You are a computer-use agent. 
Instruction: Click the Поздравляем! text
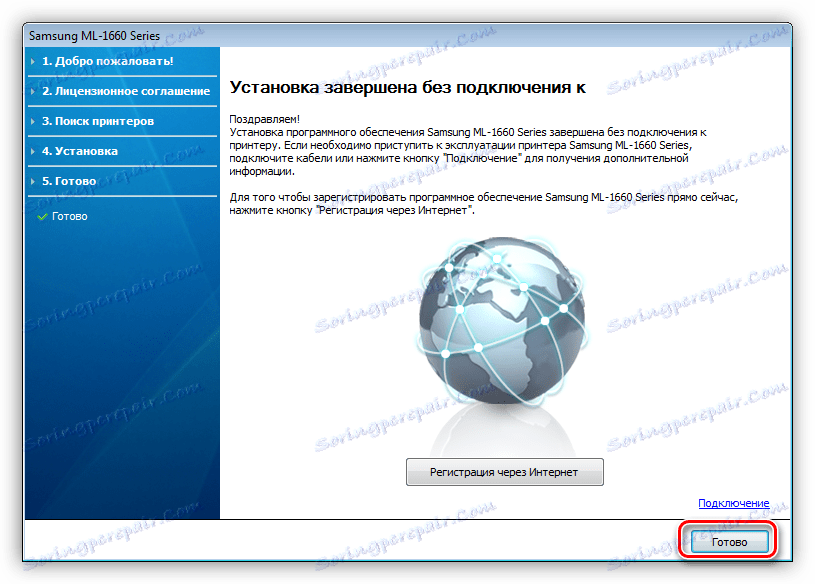(x=265, y=119)
